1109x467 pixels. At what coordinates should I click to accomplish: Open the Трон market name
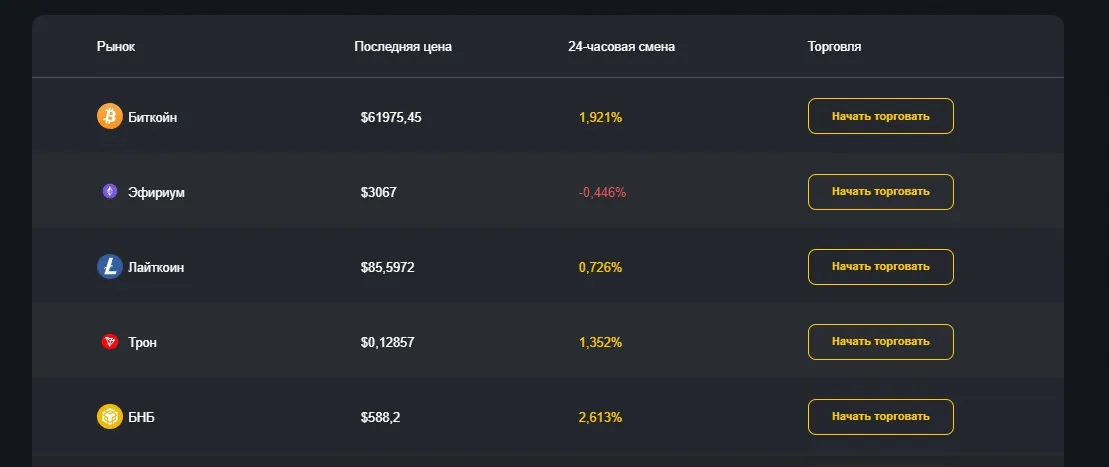(x=142, y=342)
